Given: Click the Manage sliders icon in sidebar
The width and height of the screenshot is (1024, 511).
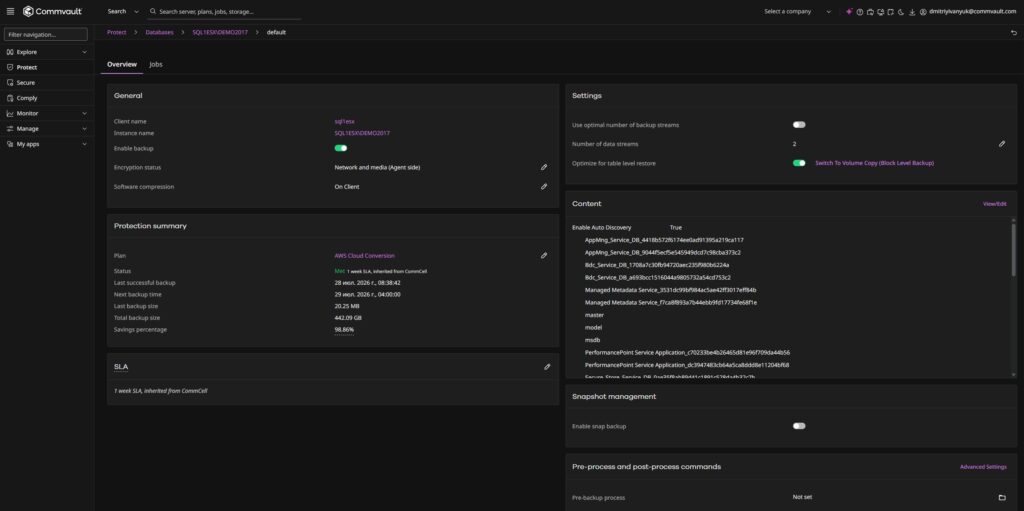Looking at the screenshot, I should point(10,129).
